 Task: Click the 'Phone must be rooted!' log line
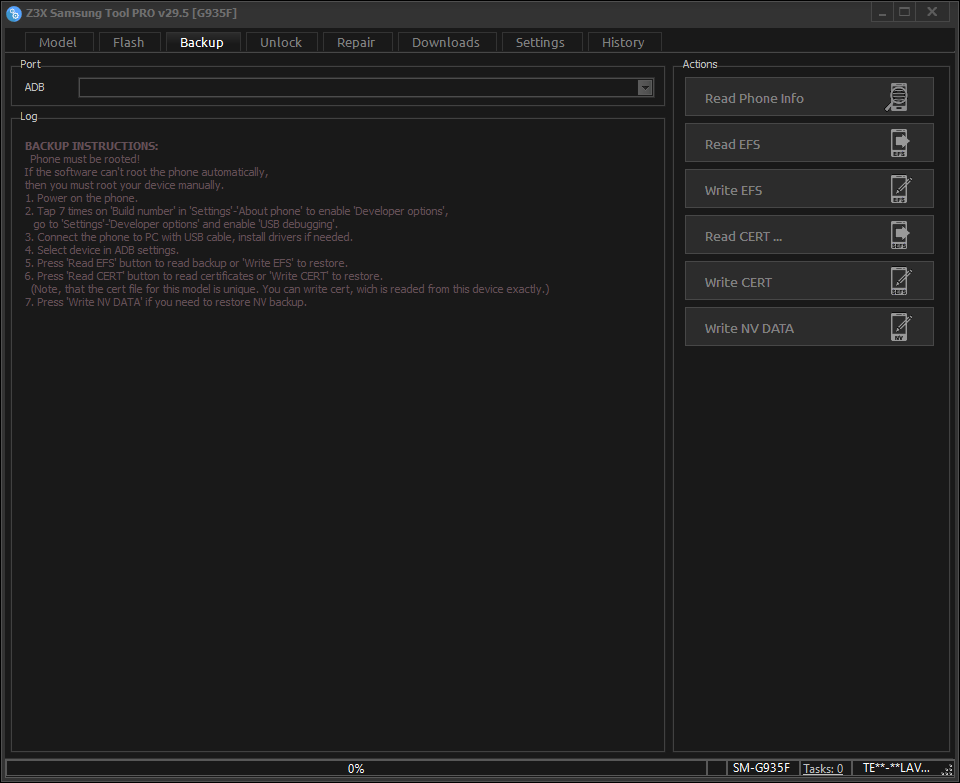tap(85, 159)
